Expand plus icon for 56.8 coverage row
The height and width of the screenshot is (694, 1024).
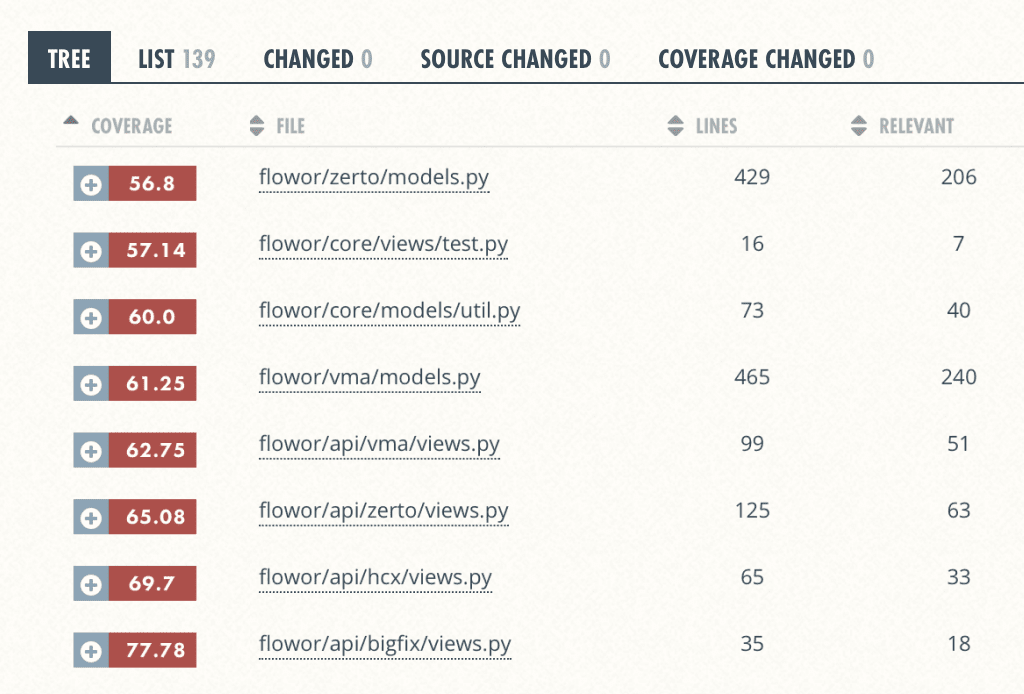(x=91, y=183)
